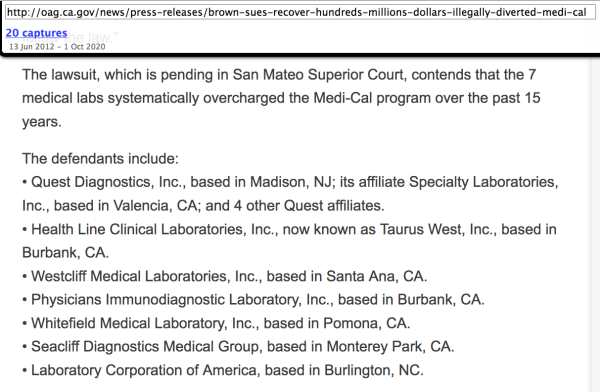Click the "Taurus West, Inc." text
The width and height of the screenshot is (600, 392).
point(438,229)
